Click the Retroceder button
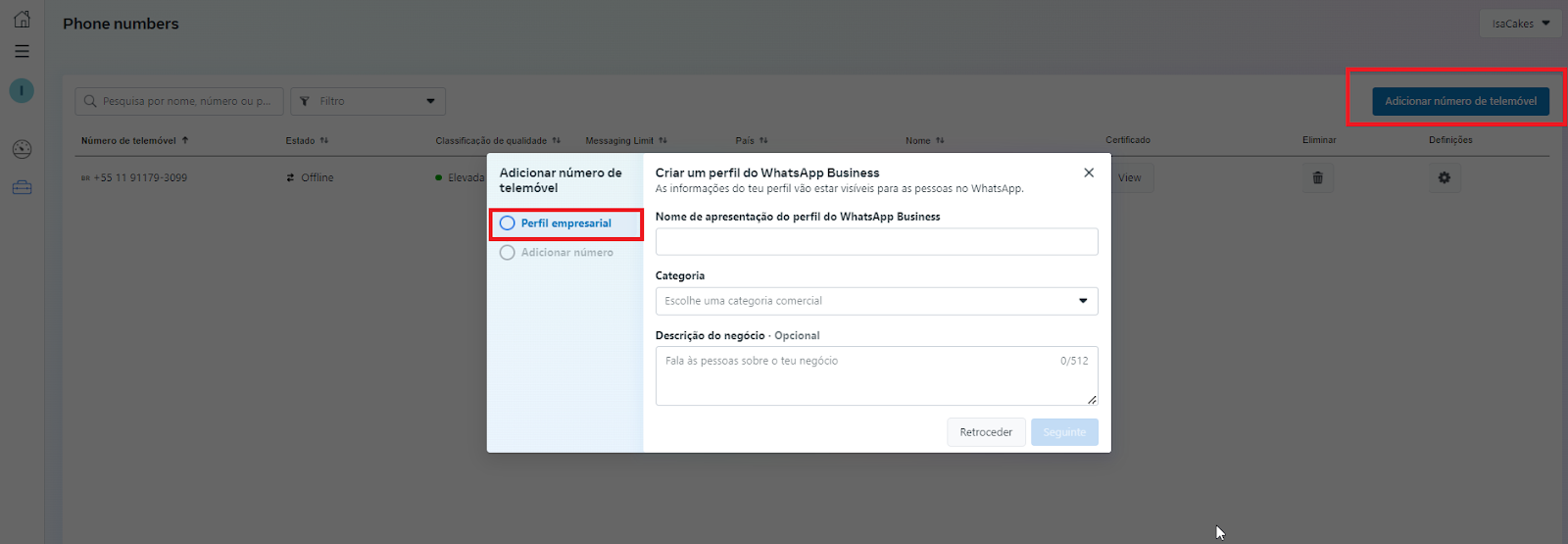 coord(986,432)
